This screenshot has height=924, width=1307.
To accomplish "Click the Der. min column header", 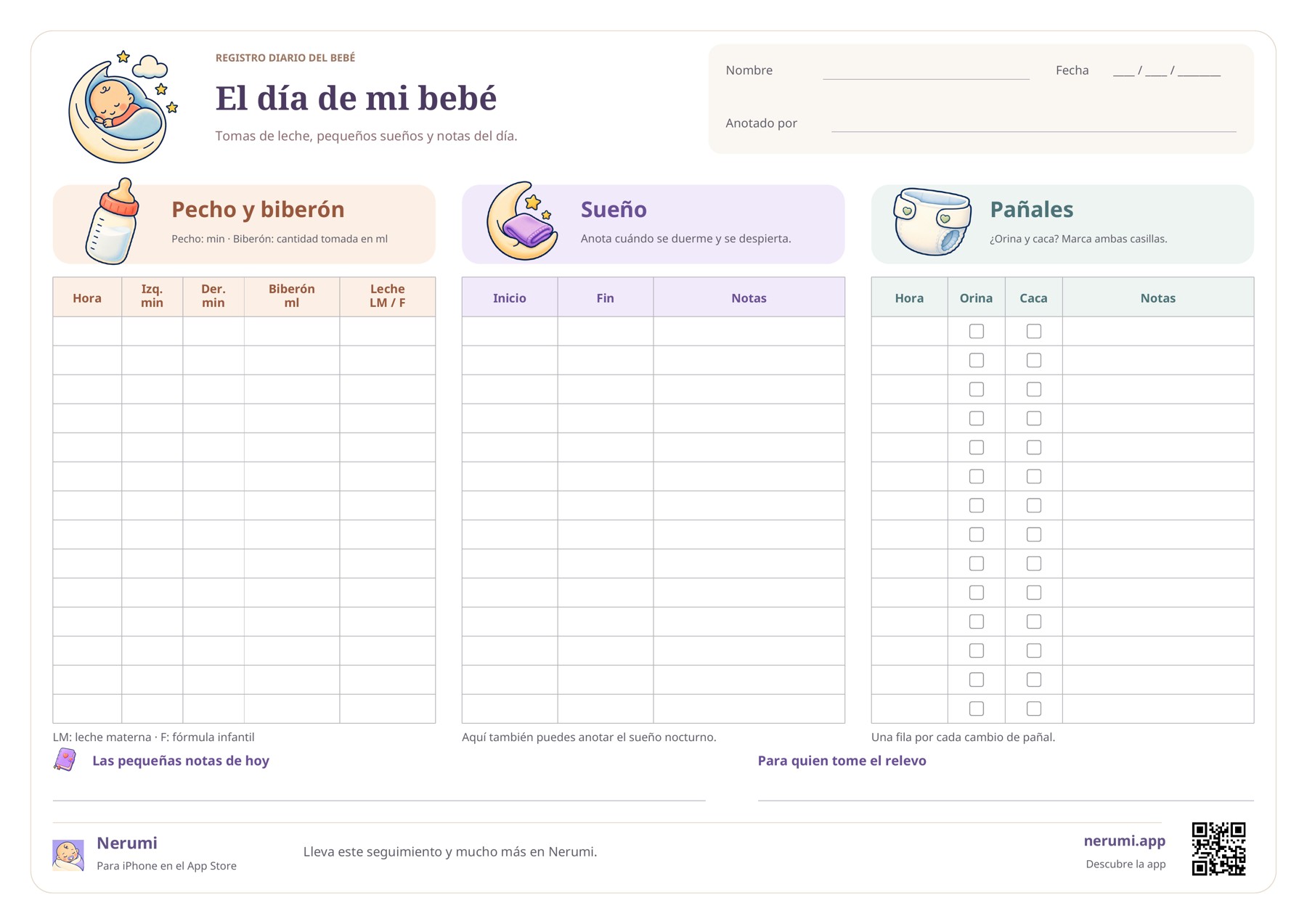I will pyautogui.click(x=213, y=296).
